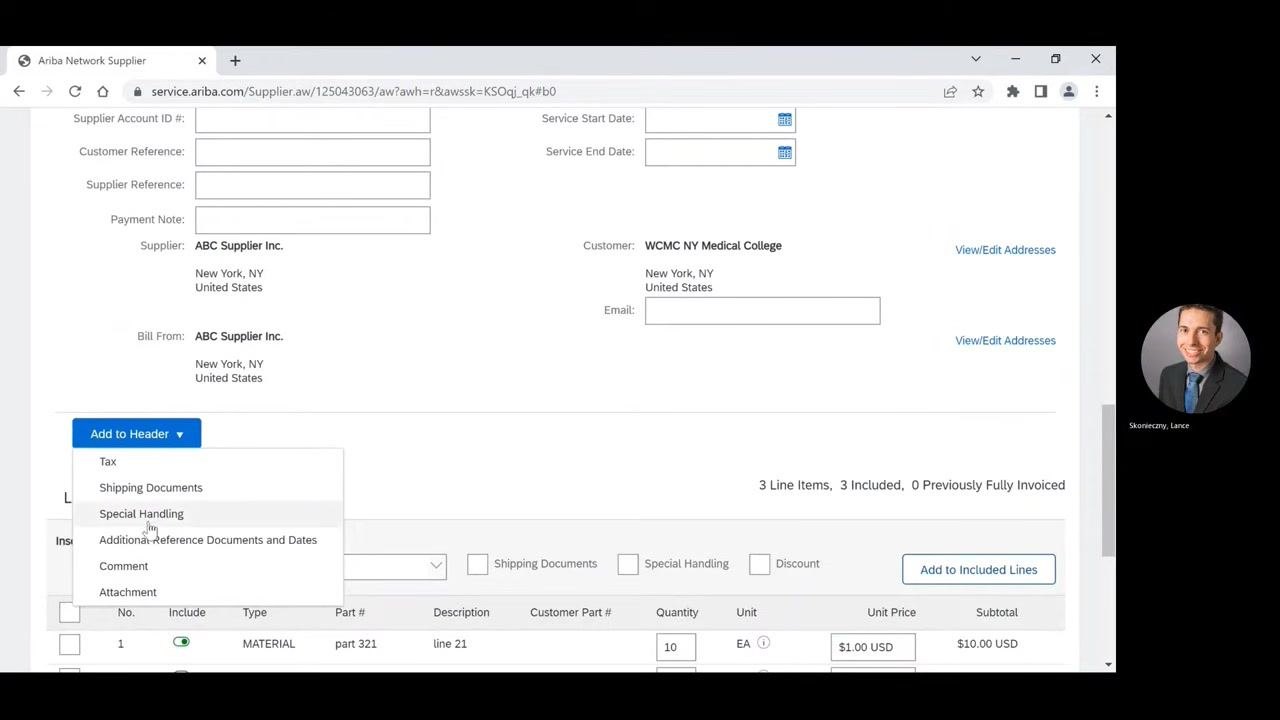Check the Discount line option
1280x720 pixels.
(760, 564)
